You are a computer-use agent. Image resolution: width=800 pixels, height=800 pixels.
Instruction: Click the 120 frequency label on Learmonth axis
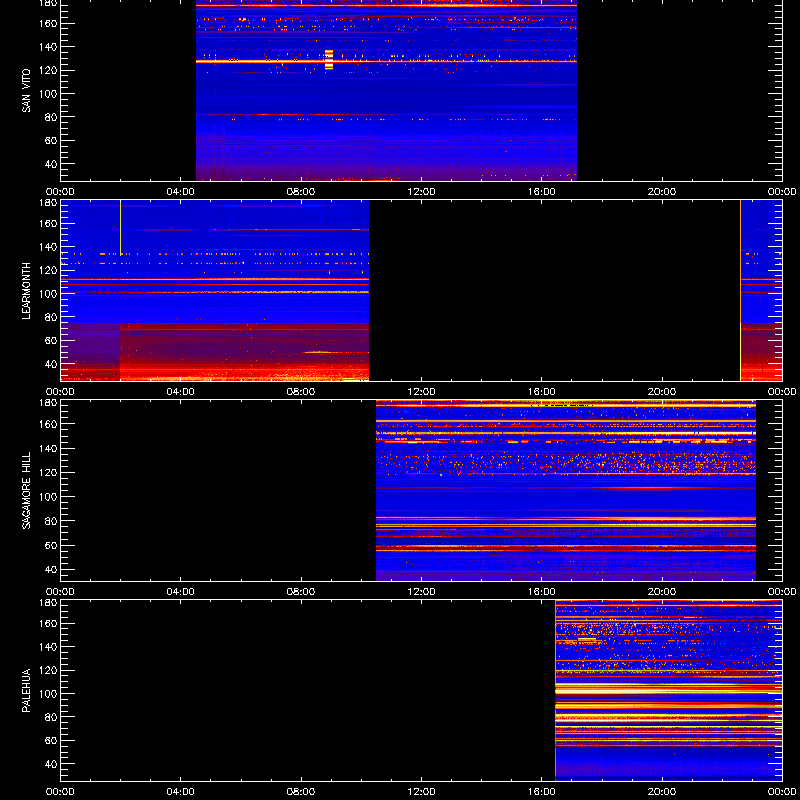48,270
